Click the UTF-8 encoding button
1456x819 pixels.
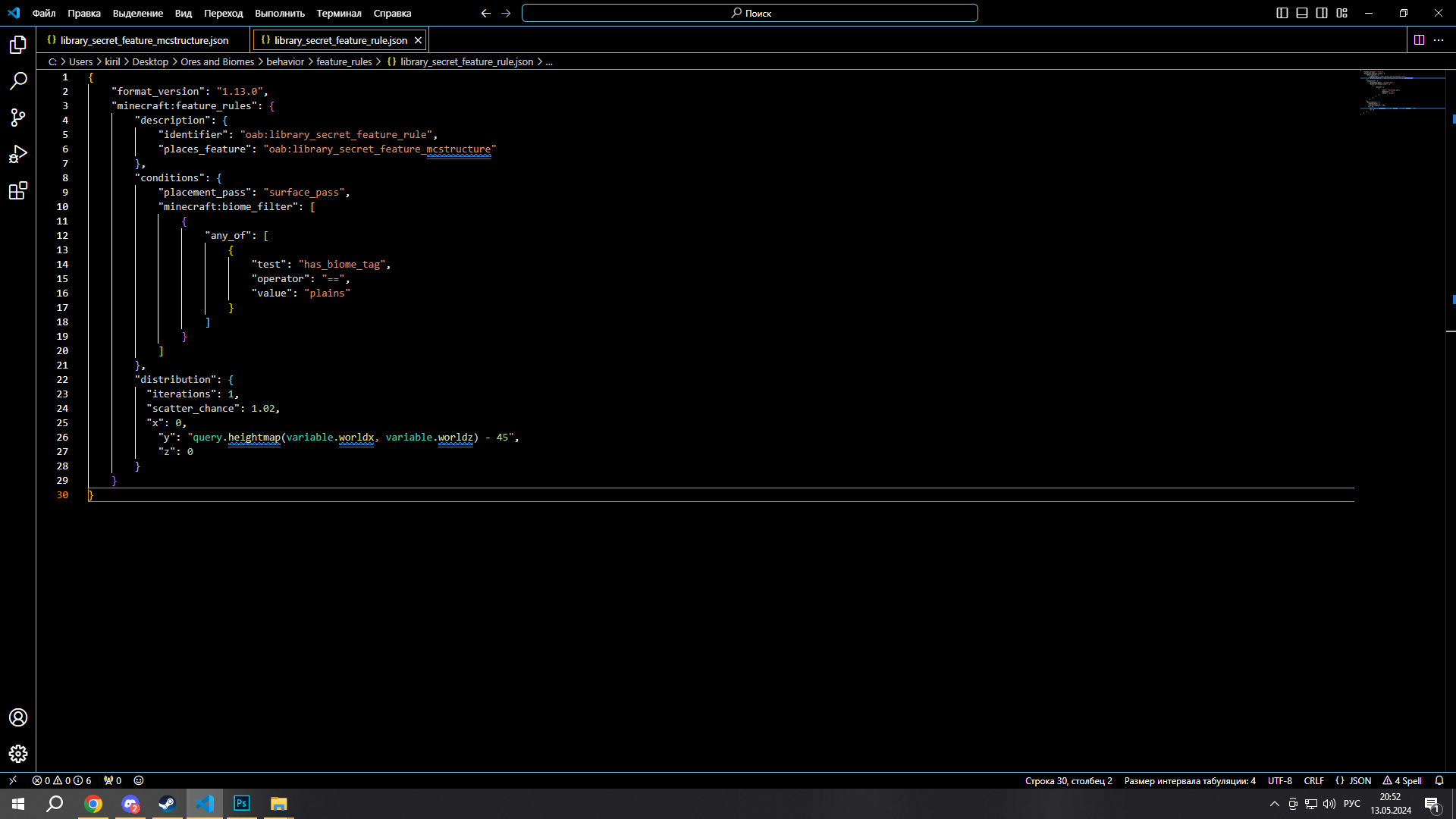coord(1279,780)
